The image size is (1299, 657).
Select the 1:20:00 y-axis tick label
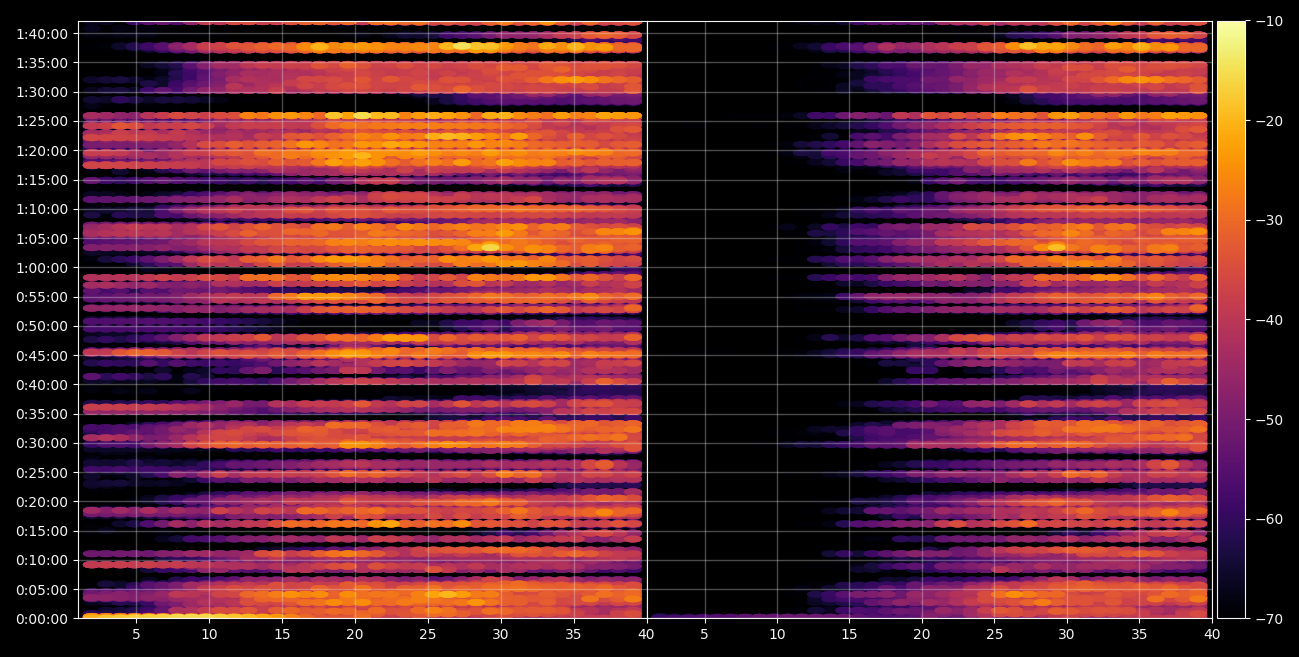(42, 151)
